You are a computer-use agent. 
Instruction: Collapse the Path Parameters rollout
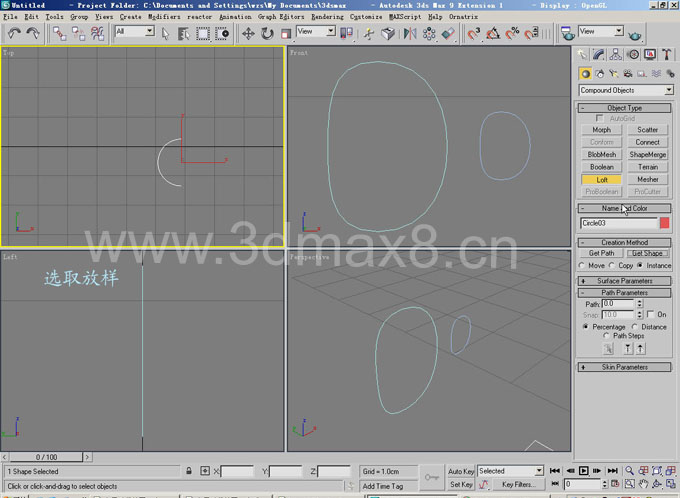point(624,292)
